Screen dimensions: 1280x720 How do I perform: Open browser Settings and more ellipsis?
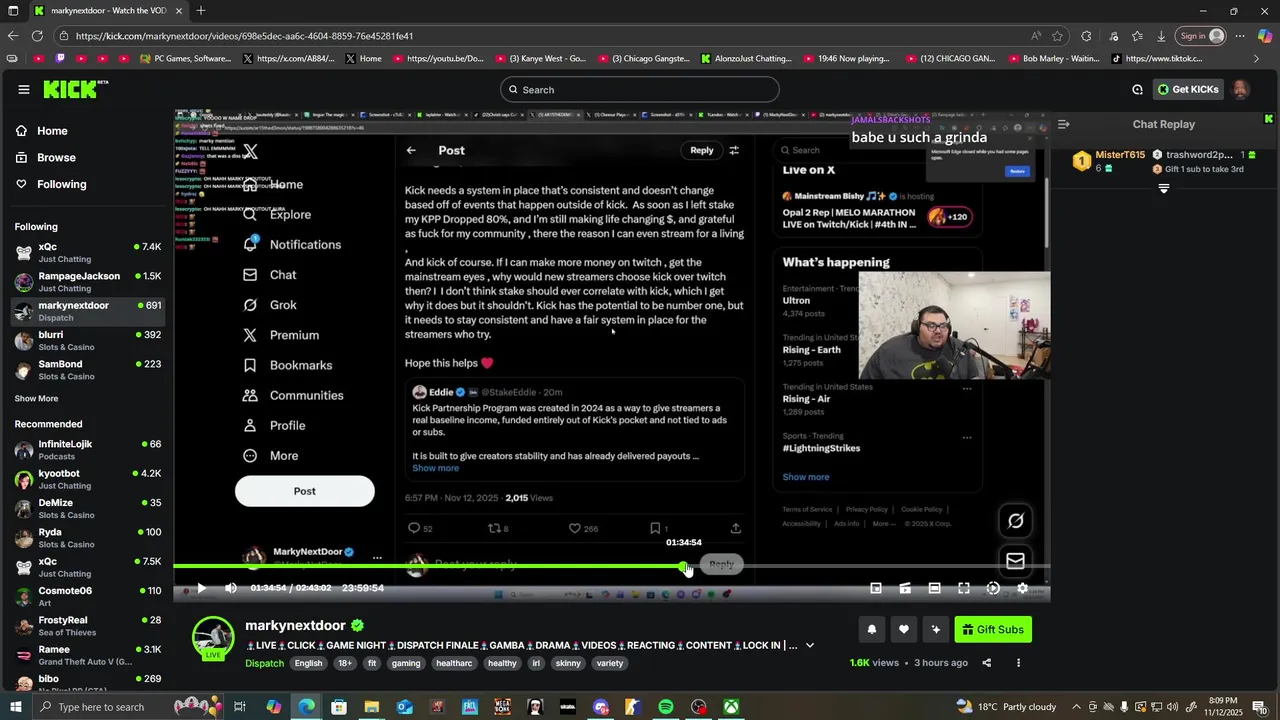pos(1240,36)
